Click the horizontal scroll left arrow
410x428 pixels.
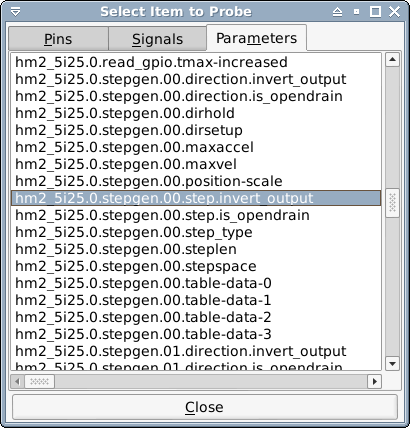[17, 381]
